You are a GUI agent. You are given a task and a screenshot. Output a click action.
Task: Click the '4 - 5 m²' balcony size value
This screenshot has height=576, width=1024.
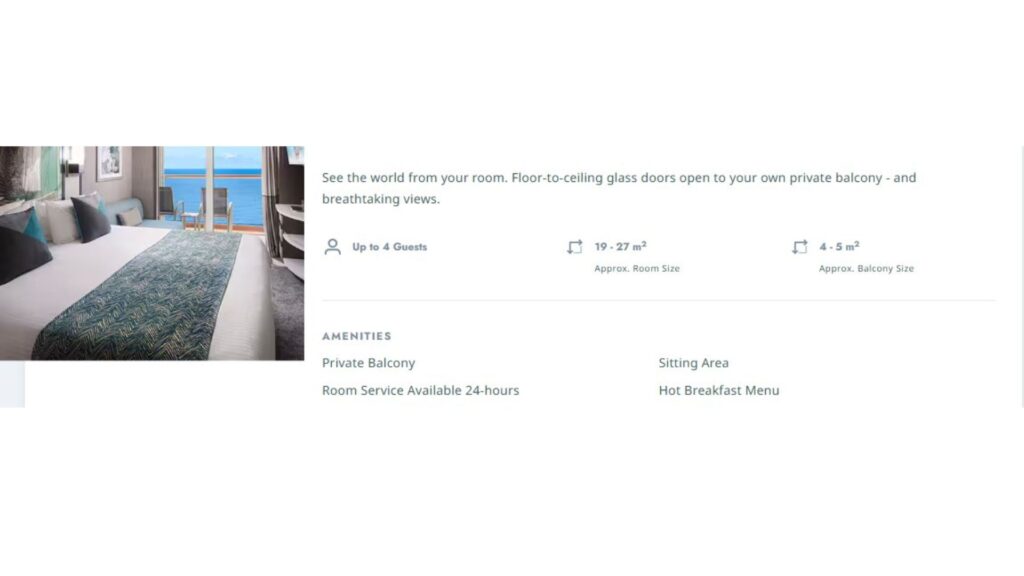pyautogui.click(x=839, y=246)
